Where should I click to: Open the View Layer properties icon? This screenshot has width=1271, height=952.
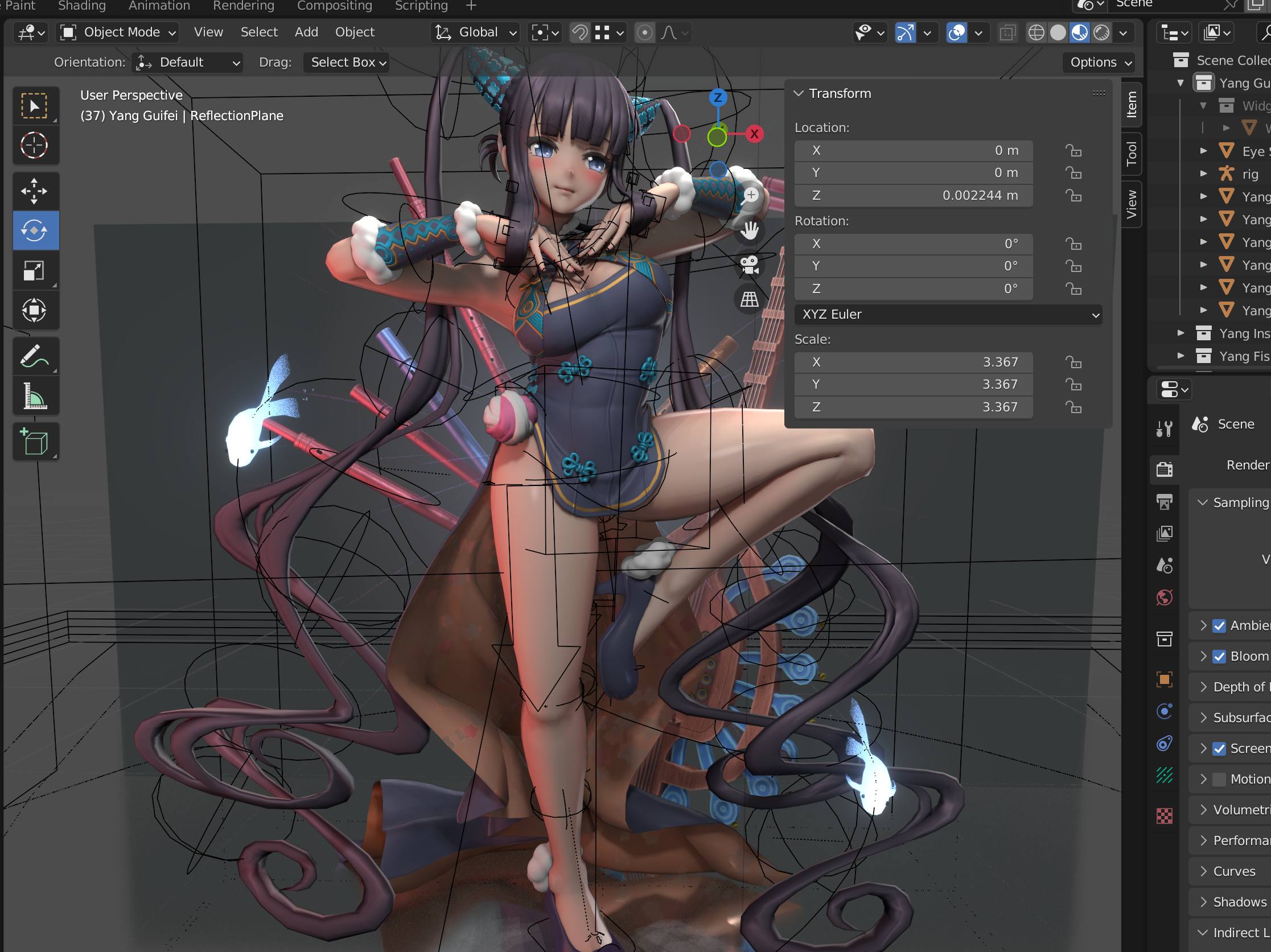click(1165, 534)
